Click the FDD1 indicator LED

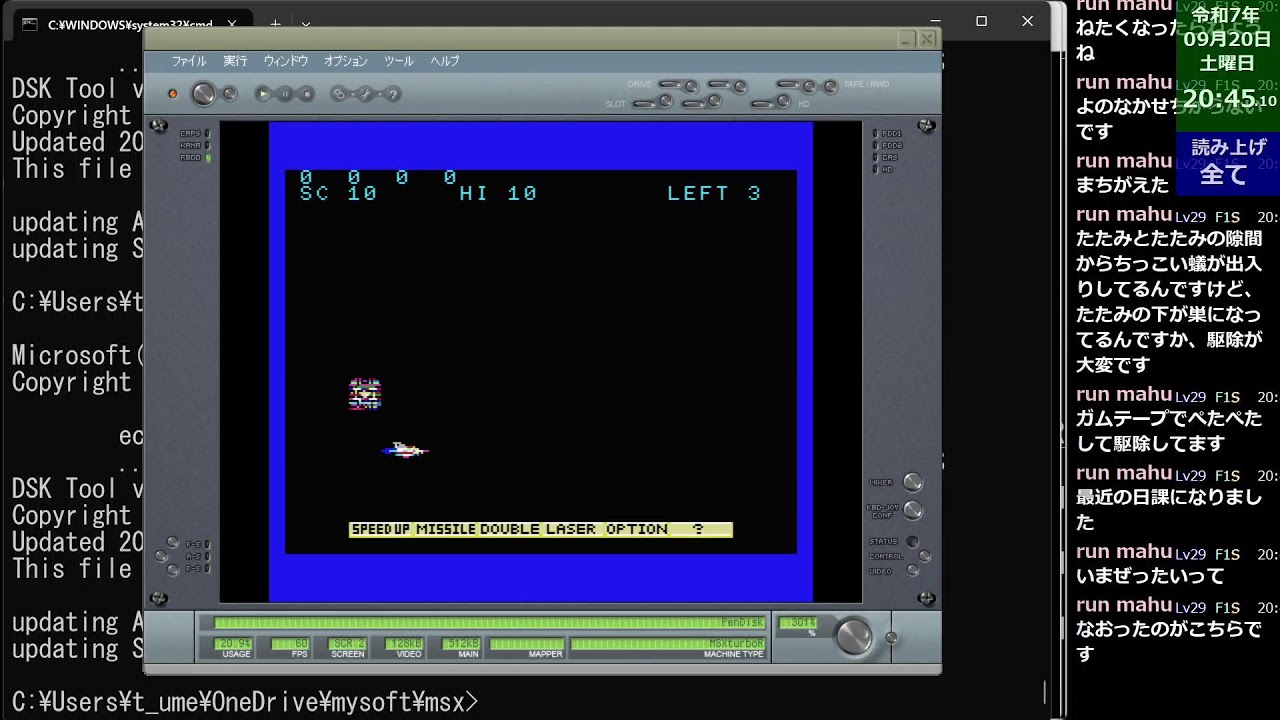coord(874,133)
